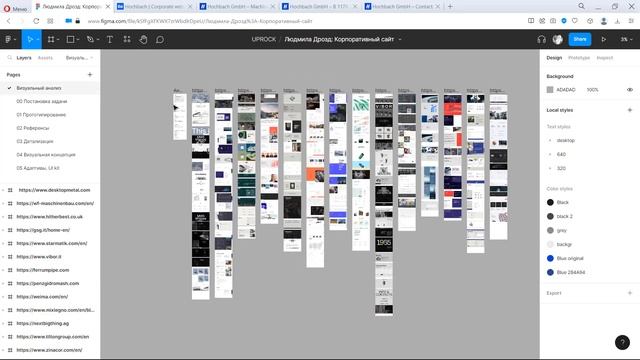Expand the hillerbest.co.uk frame layer
The width and height of the screenshot is (640, 360).
[4, 217]
